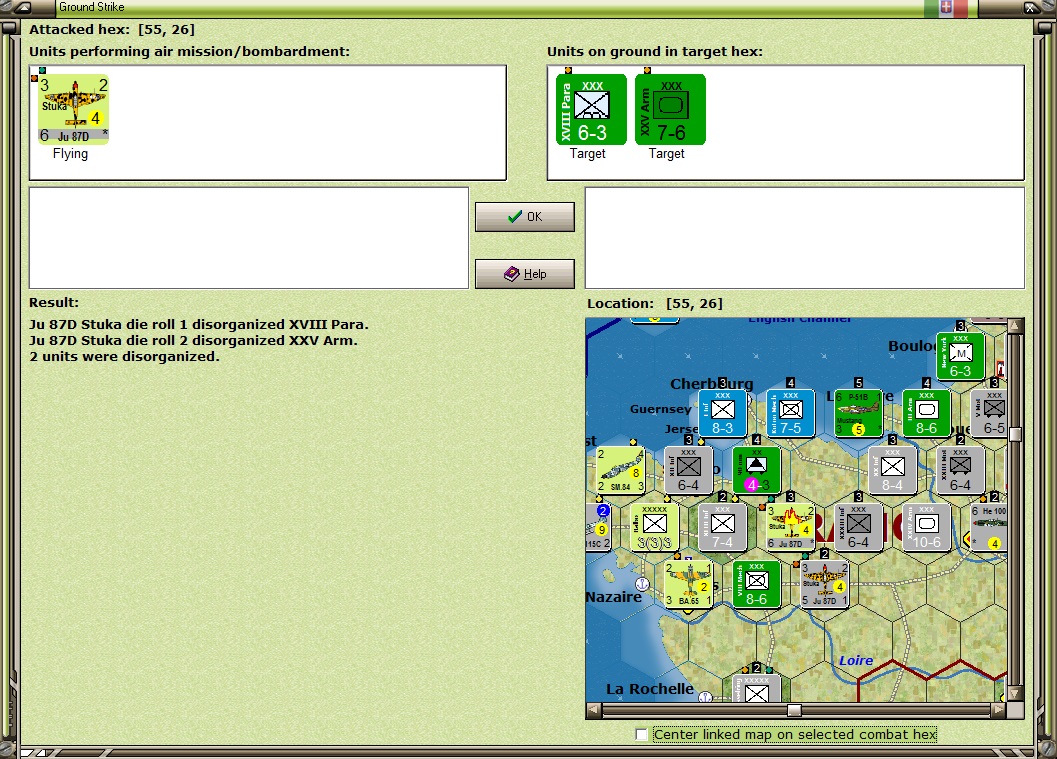Select the green 6-3 unit near Boulogne
The height and width of the screenshot is (759, 1057).
[960, 356]
